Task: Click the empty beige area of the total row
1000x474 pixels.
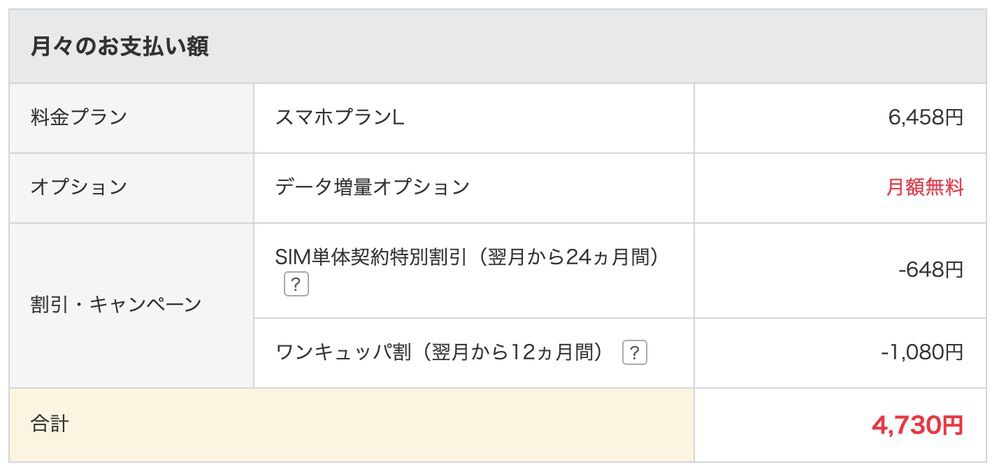Action: point(400,425)
